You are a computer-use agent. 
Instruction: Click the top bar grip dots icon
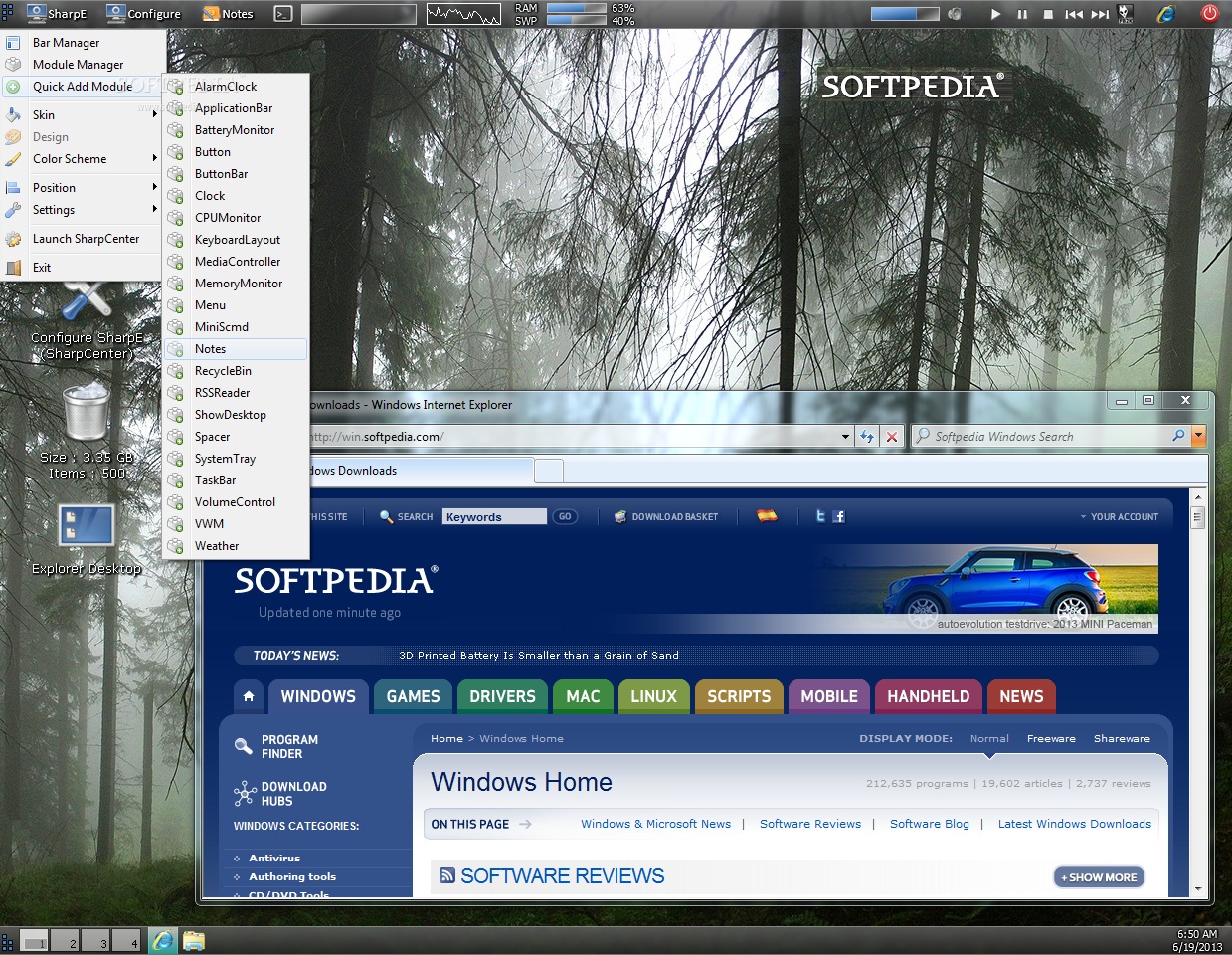(x=8, y=14)
